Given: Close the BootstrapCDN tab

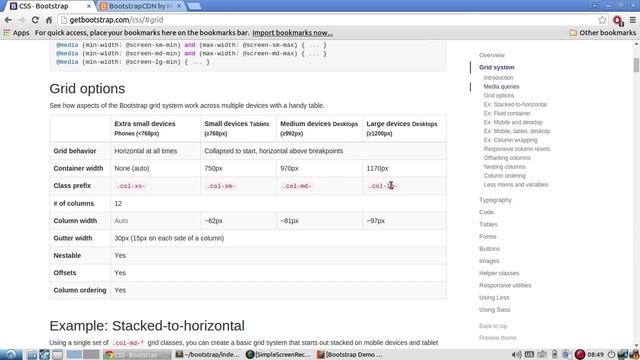Looking at the screenshot, I should (x=179, y=6).
